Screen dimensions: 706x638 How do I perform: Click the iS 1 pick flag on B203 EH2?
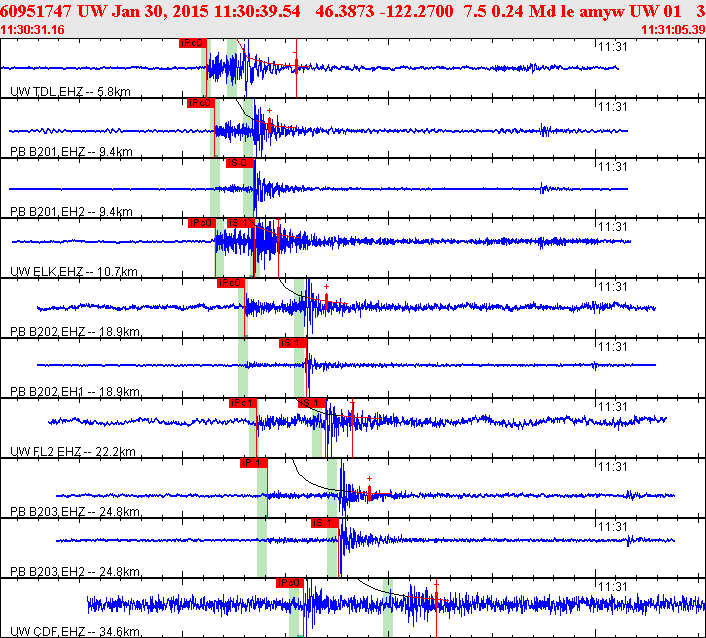(325, 522)
